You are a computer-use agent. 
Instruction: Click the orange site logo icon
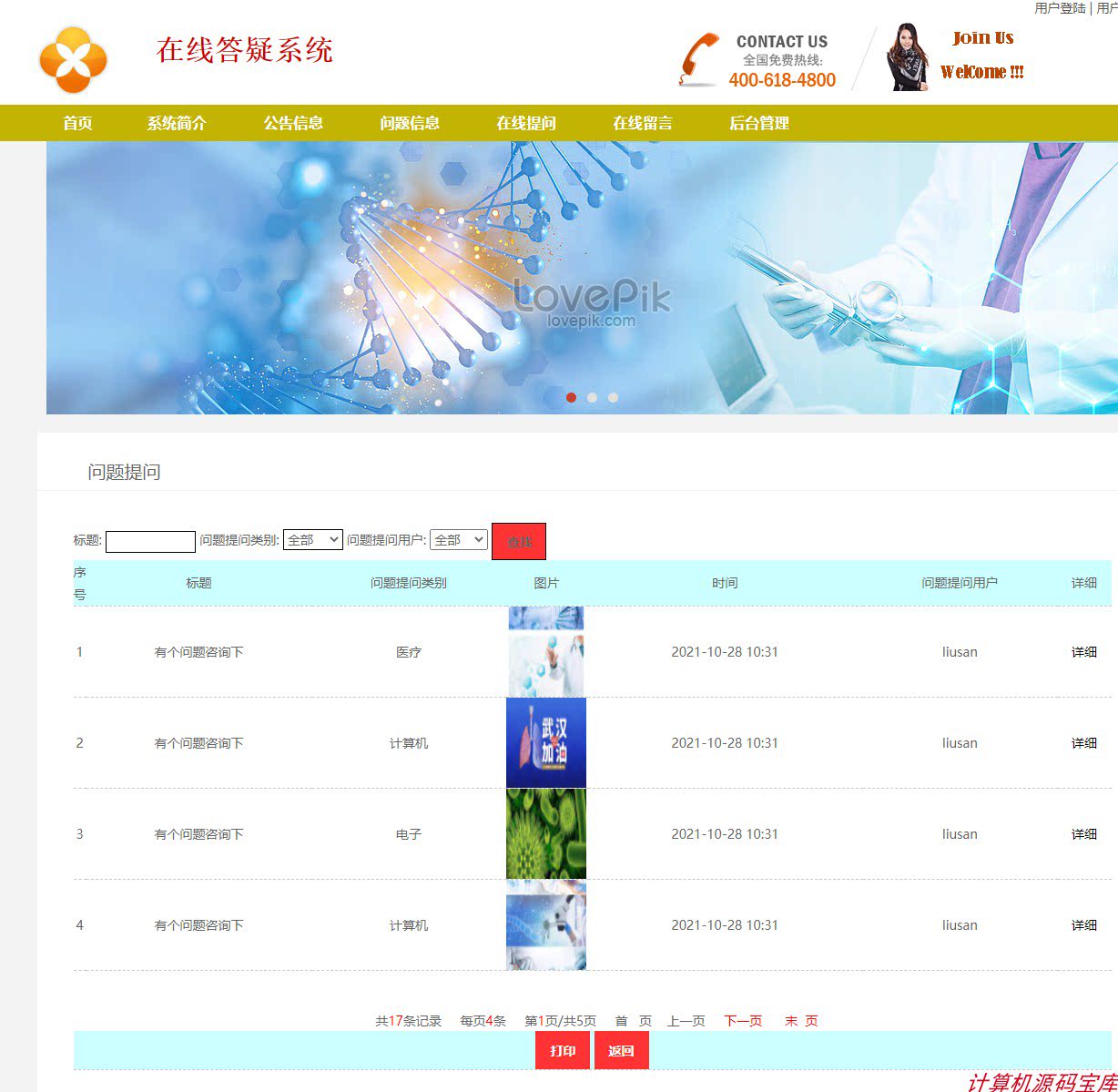[72, 60]
